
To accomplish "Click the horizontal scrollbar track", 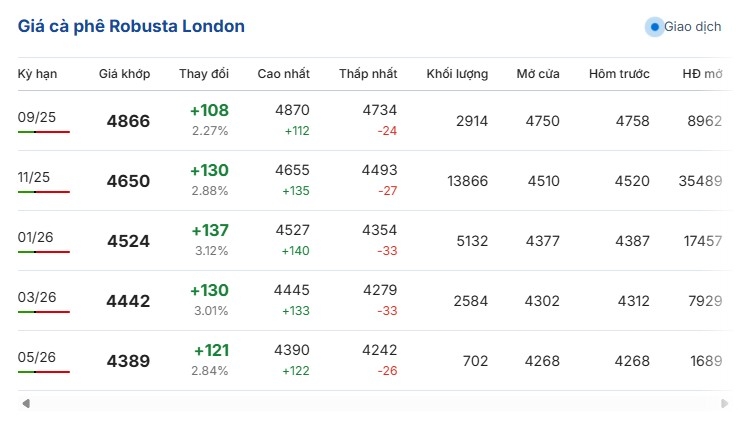I will pos(375,403).
